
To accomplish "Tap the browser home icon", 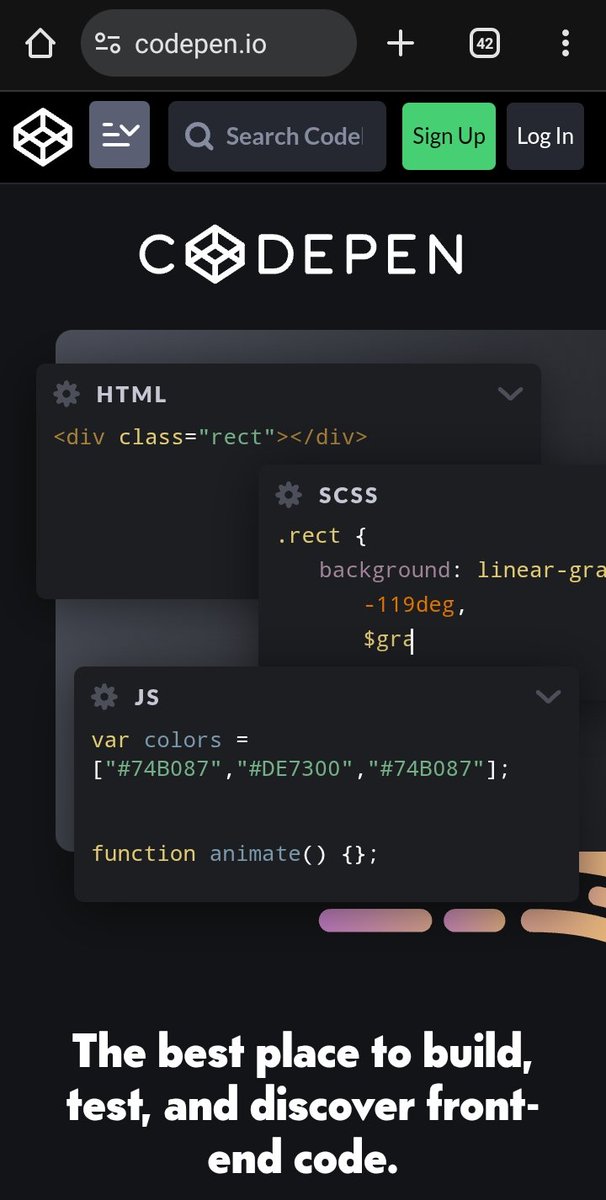I will tap(40, 44).
